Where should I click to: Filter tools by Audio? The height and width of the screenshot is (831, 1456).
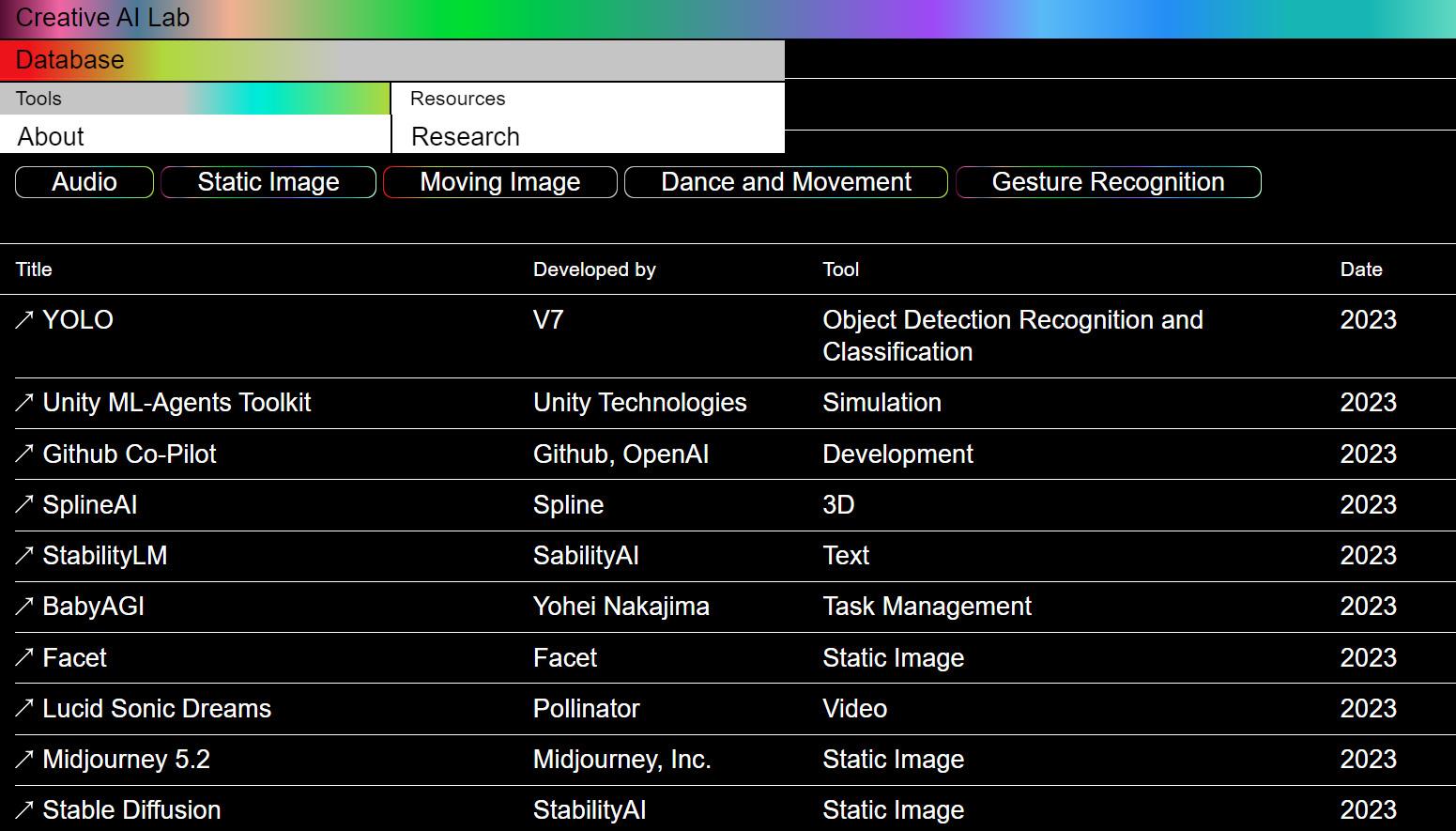(x=84, y=182)
